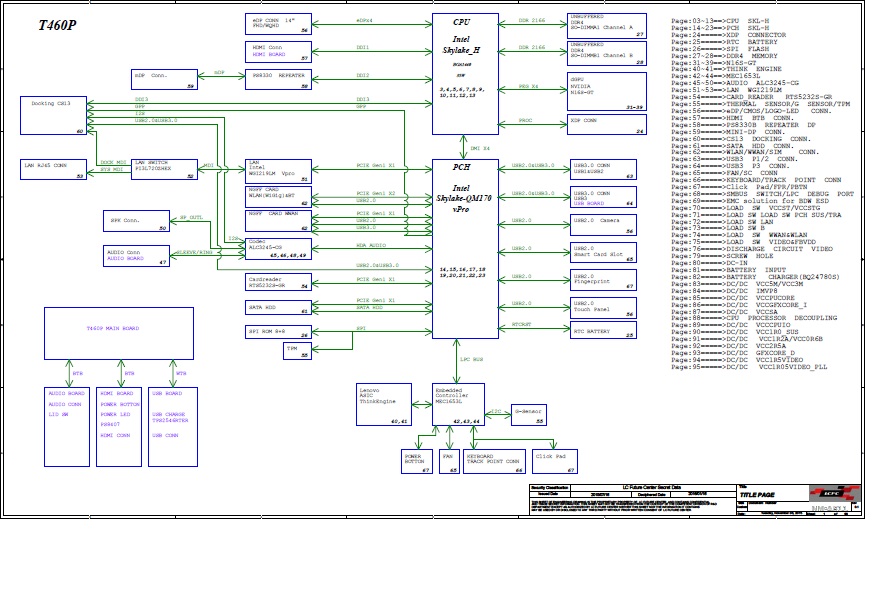Click the PEG X4 link label
Screen dimensions: 878x602
pos(528,86)
